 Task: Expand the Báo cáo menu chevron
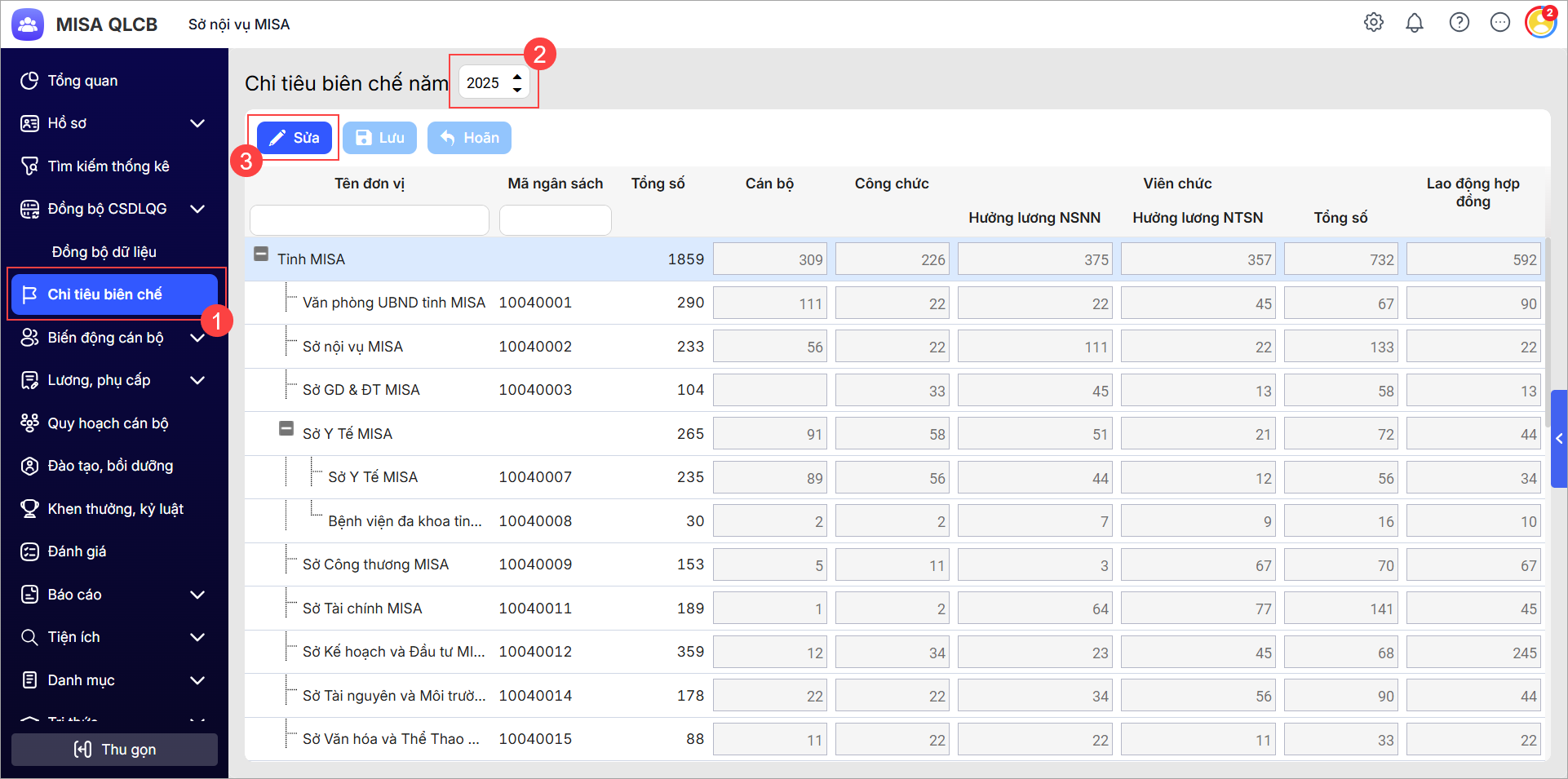point(197,595)
